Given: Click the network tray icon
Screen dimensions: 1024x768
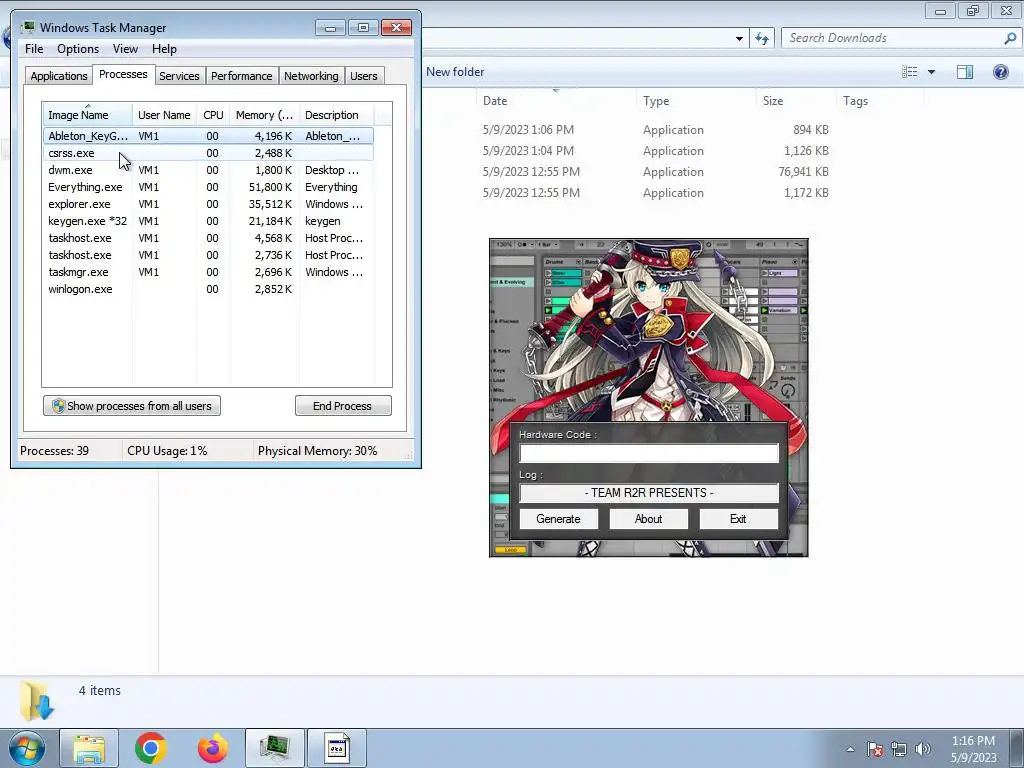Looking at the screenshot, I should tap(899, 749).
